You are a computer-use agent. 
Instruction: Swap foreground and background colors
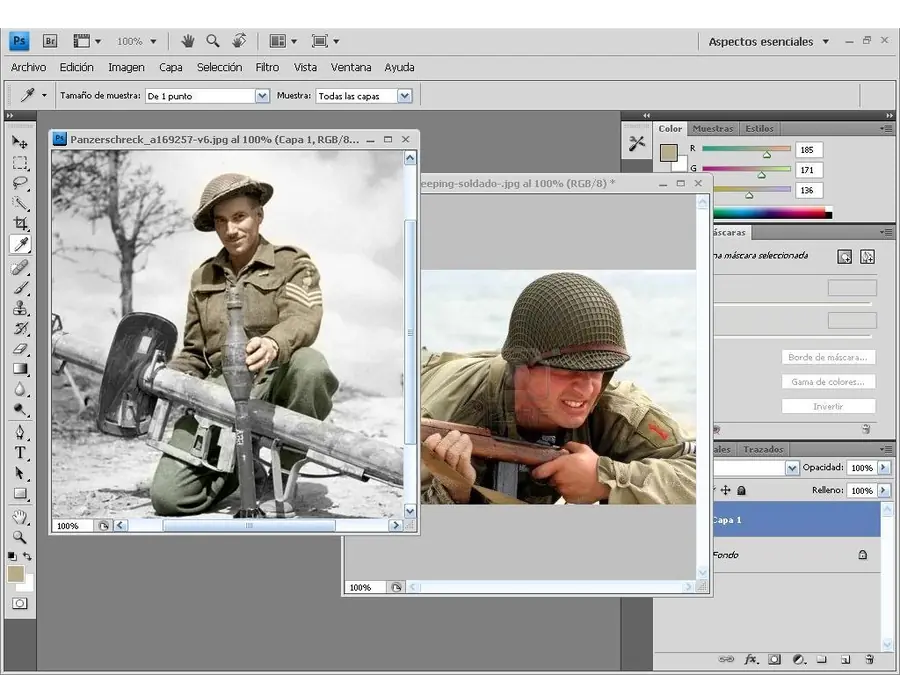point(28,556)
